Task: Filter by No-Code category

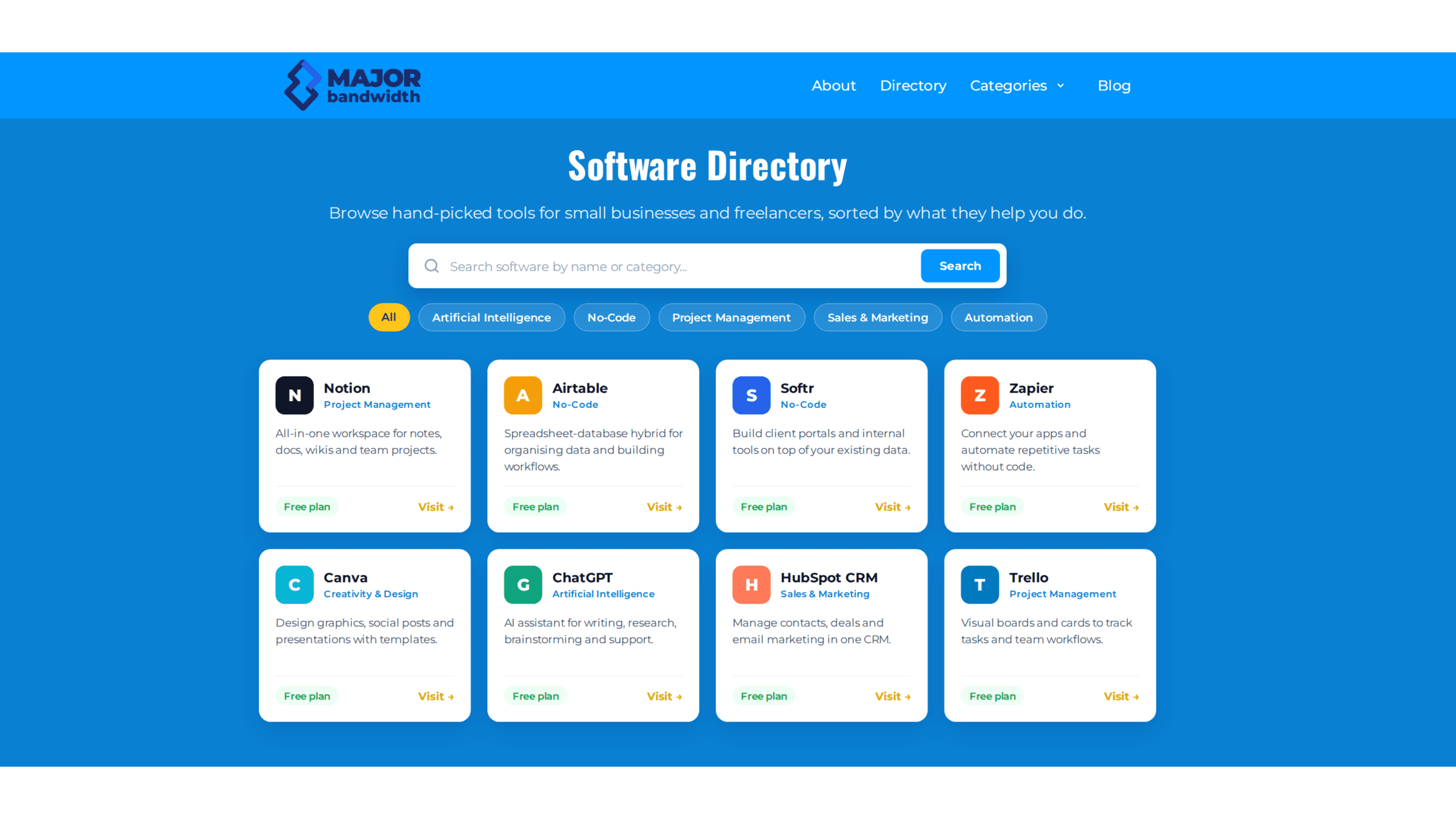Action: (x=611, y=317)
